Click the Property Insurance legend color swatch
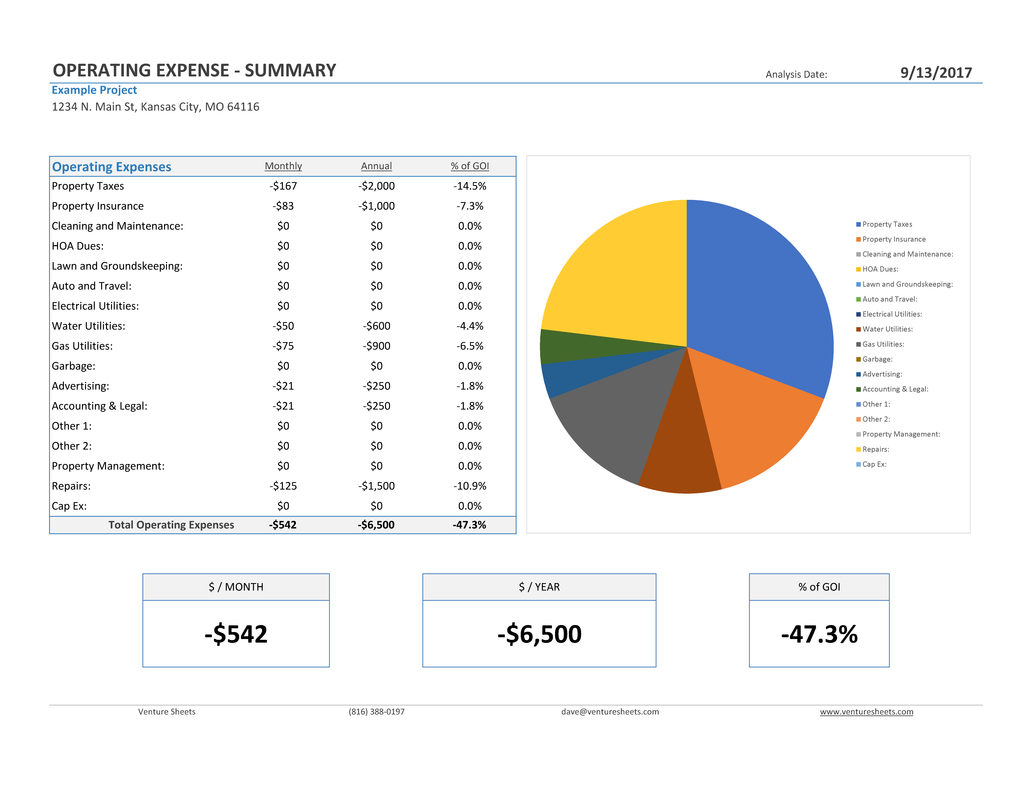Screen dimensions: 1034x800 pos(858,239)
